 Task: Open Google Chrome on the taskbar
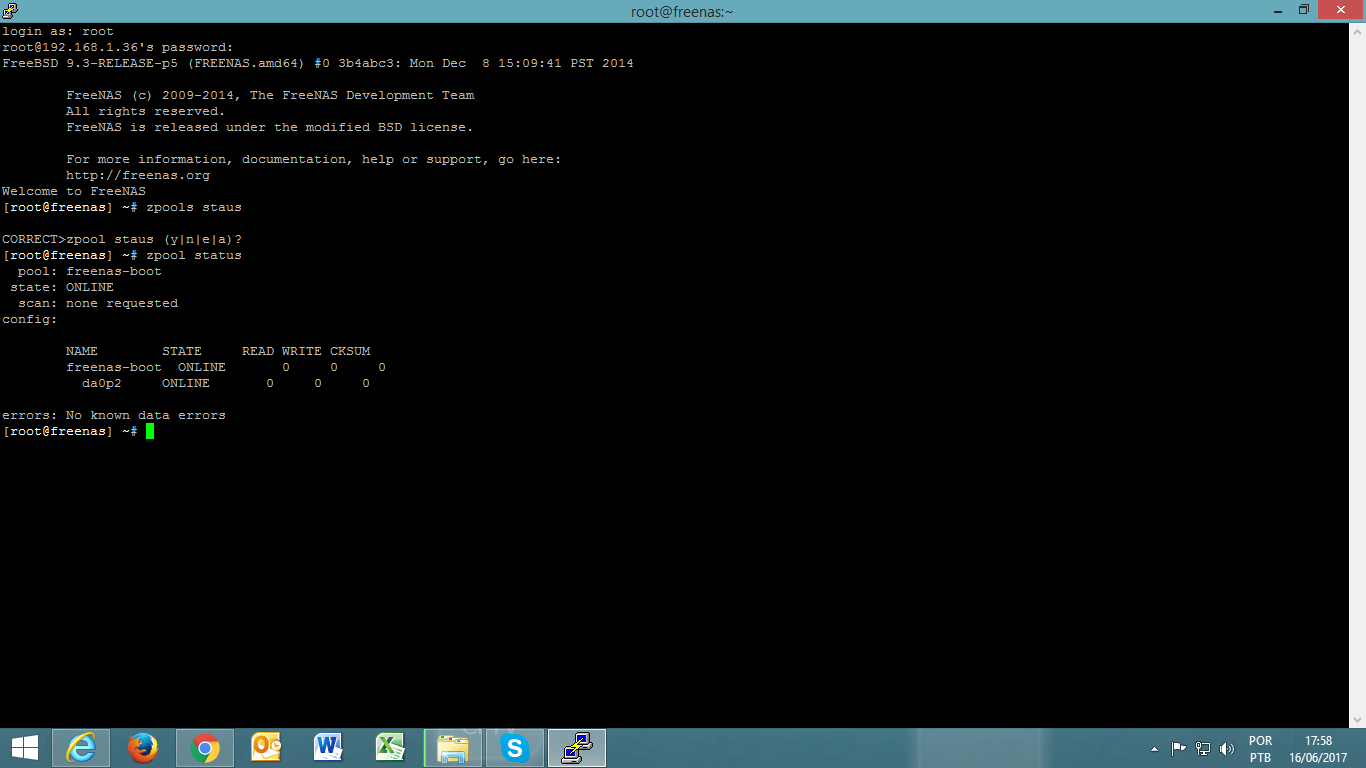pyautogui.click(x=205, y=748)
